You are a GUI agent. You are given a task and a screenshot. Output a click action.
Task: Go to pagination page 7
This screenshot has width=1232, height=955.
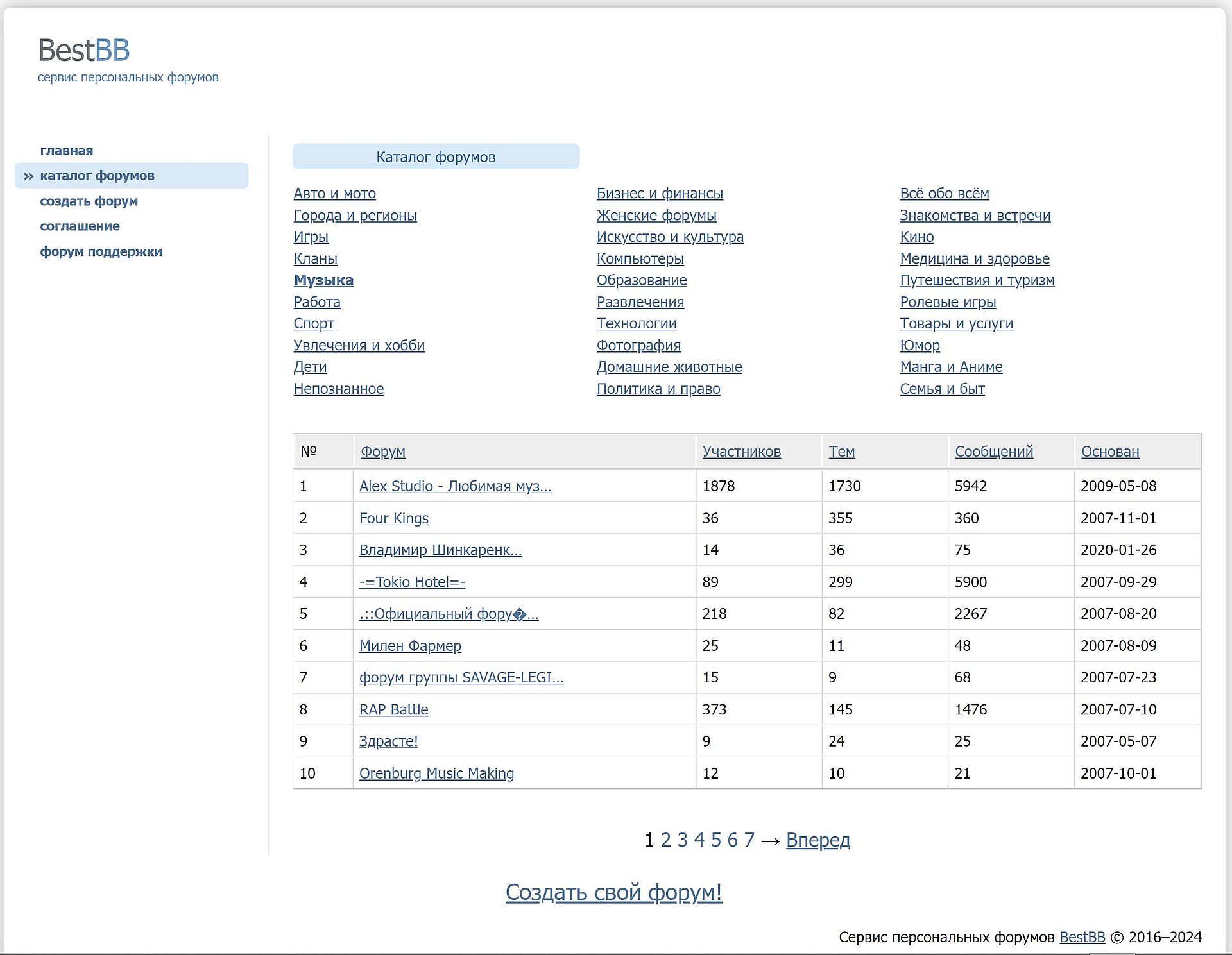[x=749, y=840]
